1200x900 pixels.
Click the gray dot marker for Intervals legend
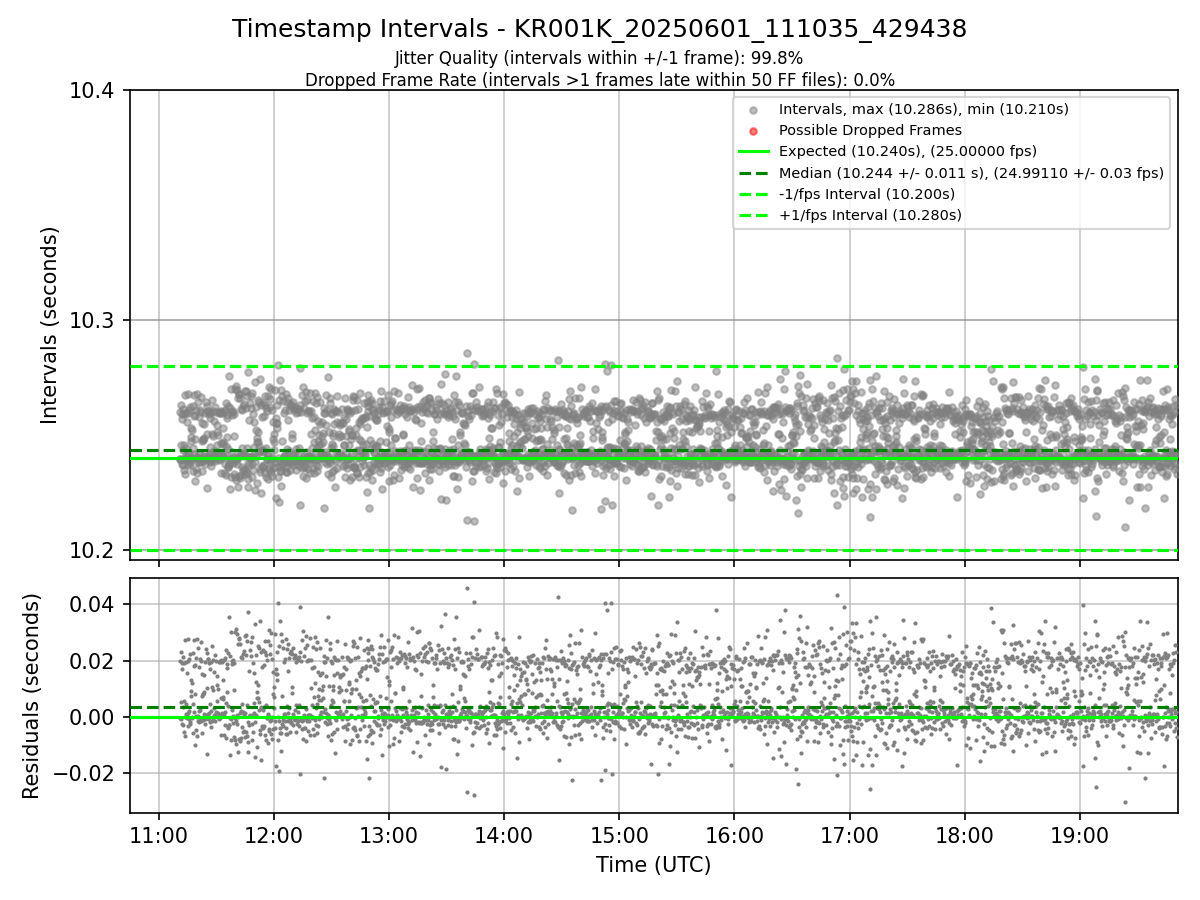pos(754,110)
